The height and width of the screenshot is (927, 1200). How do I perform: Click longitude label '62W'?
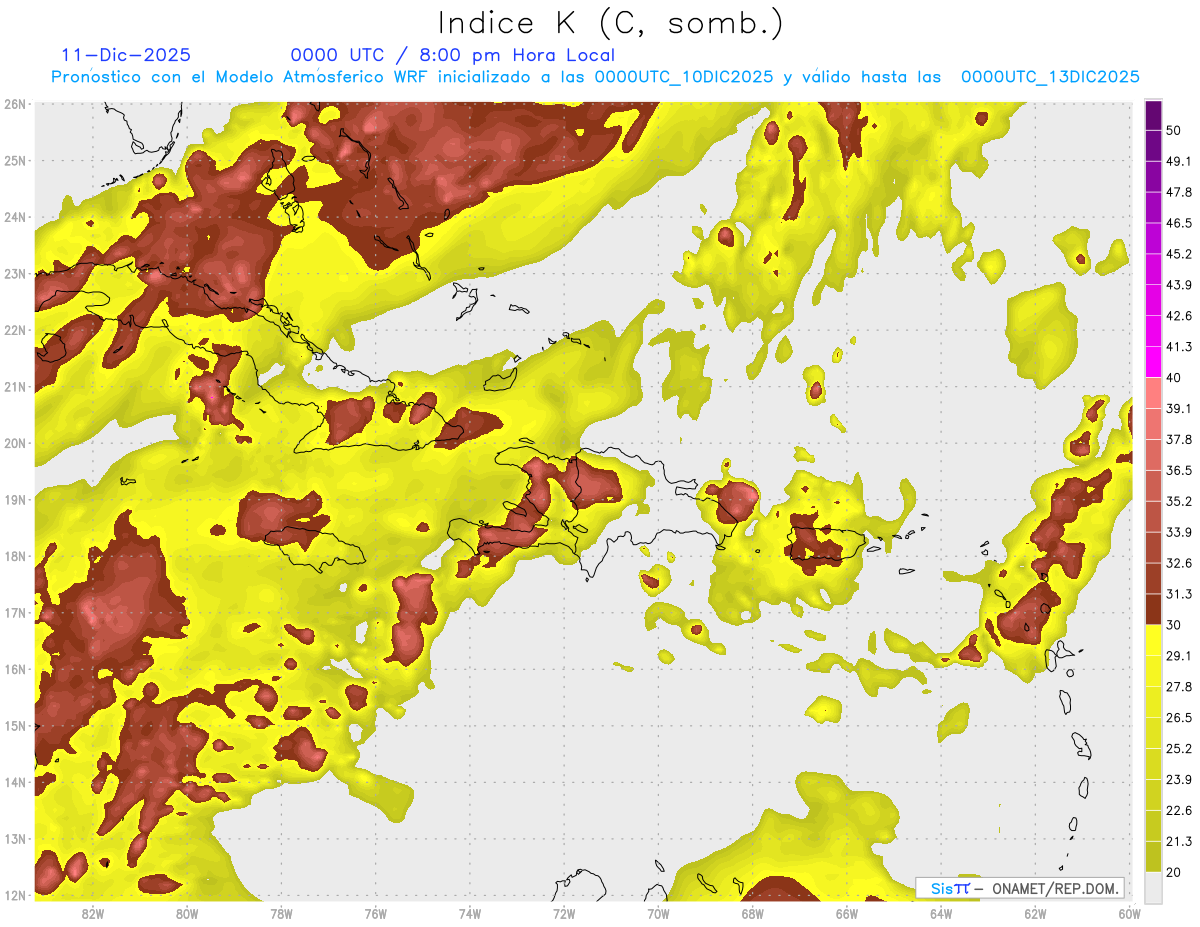[x=1035, y=913]
